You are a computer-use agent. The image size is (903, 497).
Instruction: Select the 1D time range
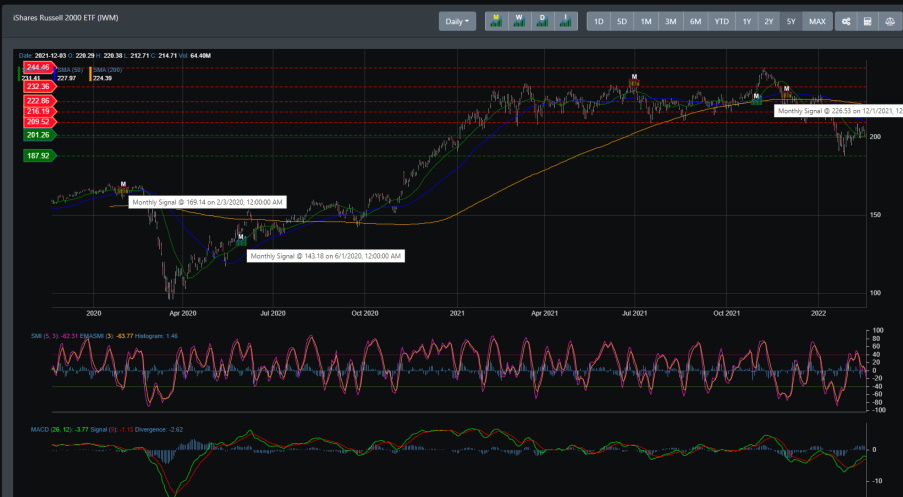point(598,21)
